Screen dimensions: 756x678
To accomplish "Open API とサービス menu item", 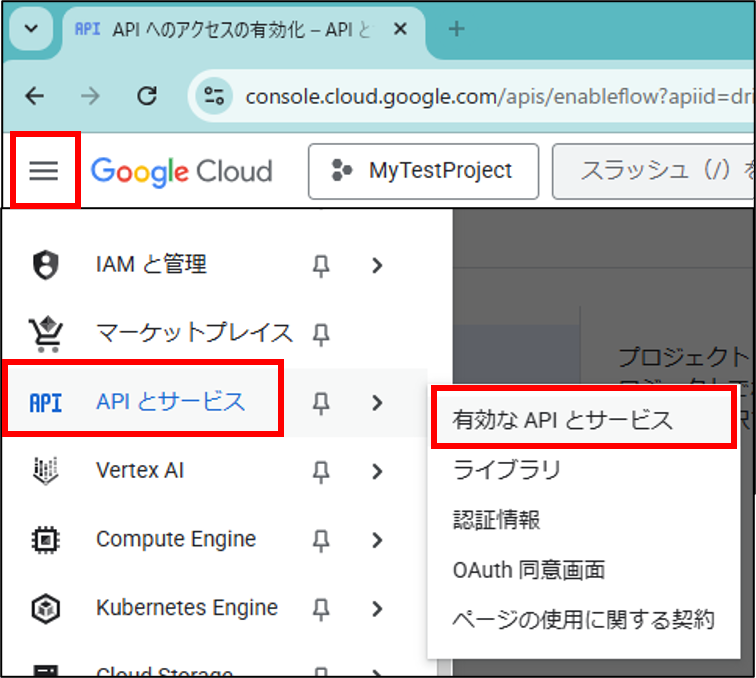I will (171, 402).
